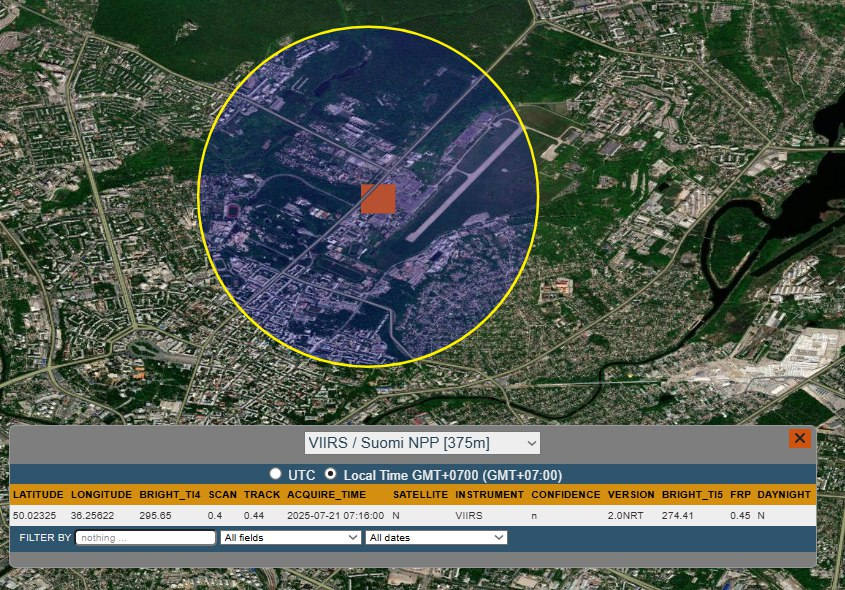Click the FILTER BY text input field
Image resolution: width=845 pixels, height=590 pixels.
coord(146,538)
